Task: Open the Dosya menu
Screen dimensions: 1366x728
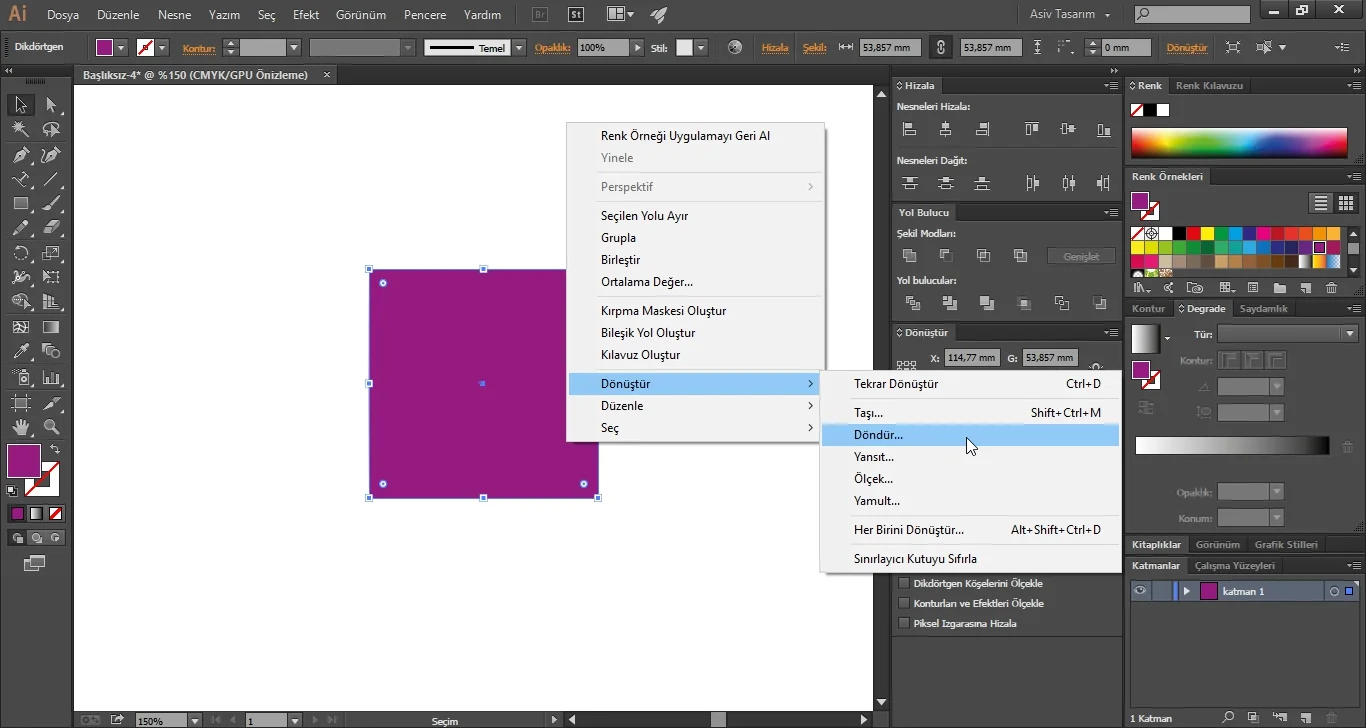Action: (63, 15)
